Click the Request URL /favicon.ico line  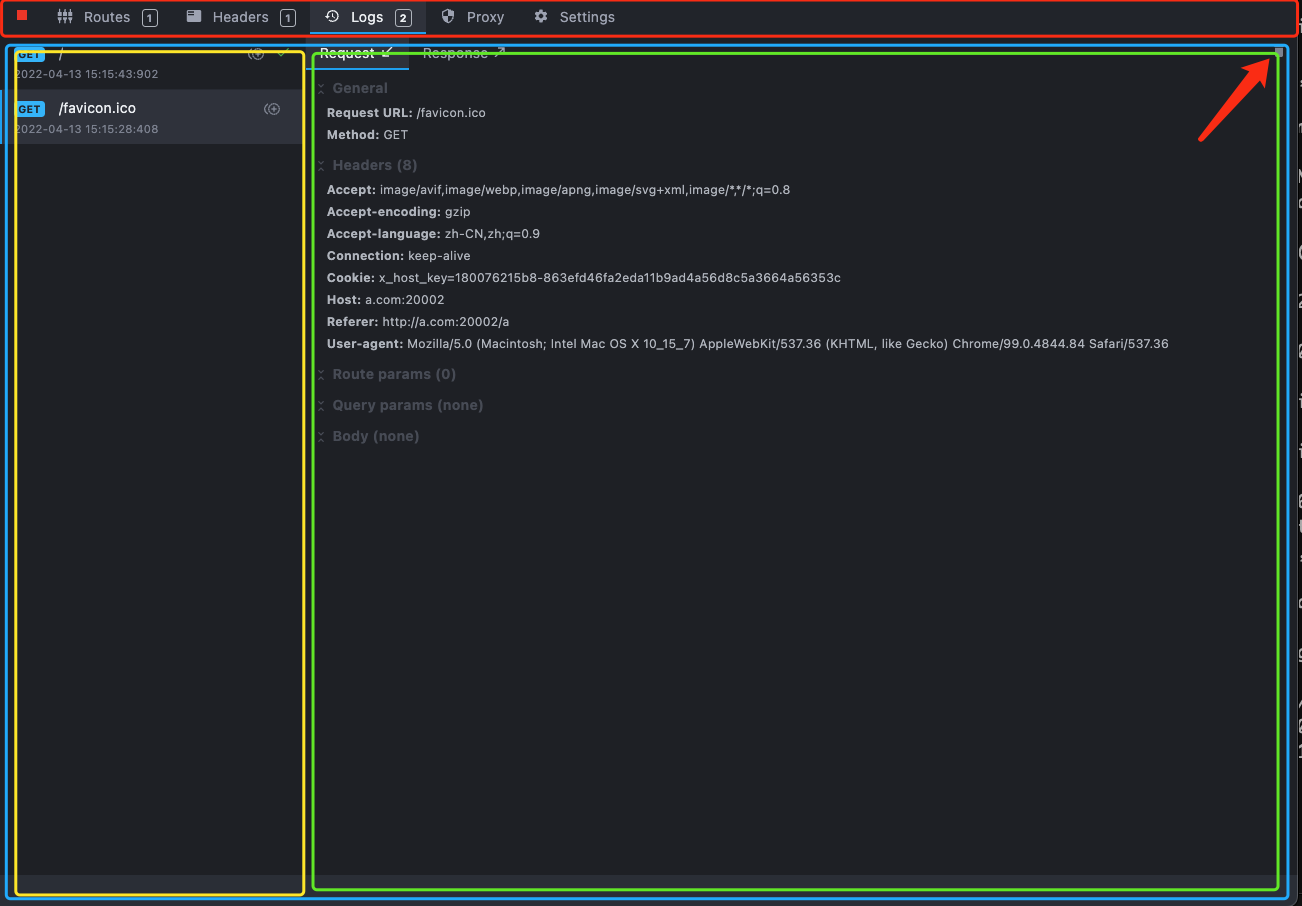pyautogui.click(x=406, y=112)
